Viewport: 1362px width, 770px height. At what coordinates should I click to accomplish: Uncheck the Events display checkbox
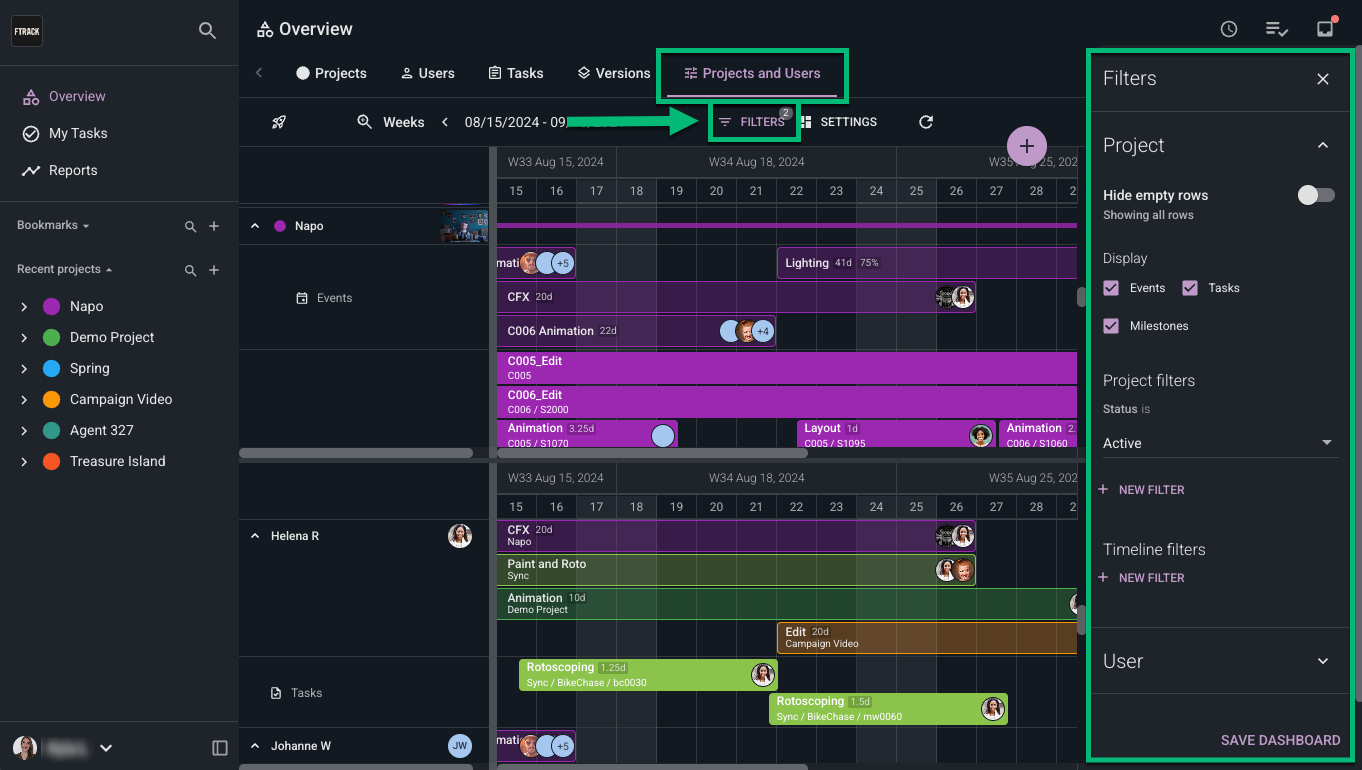coord(1111,288)
